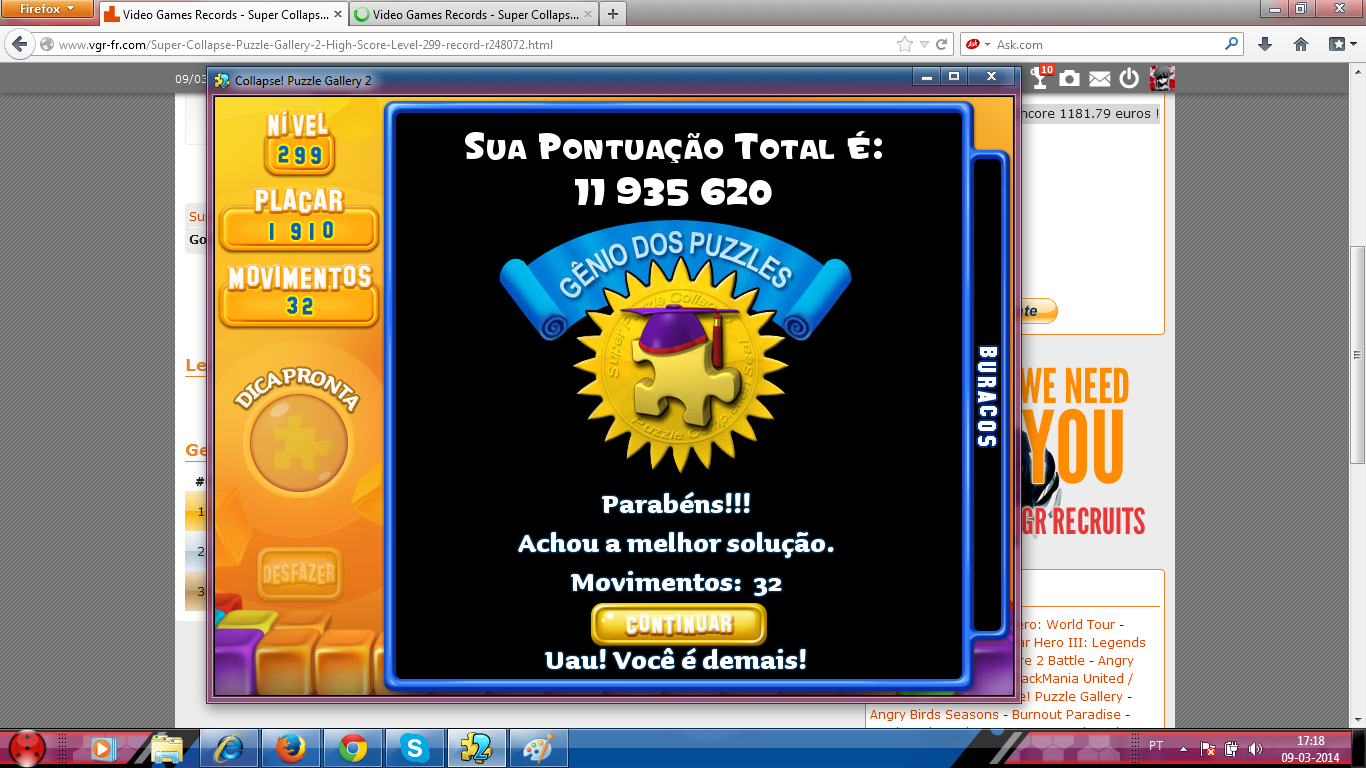
Task: Bookmark this page with star icon
Action: tap(904, 44)
